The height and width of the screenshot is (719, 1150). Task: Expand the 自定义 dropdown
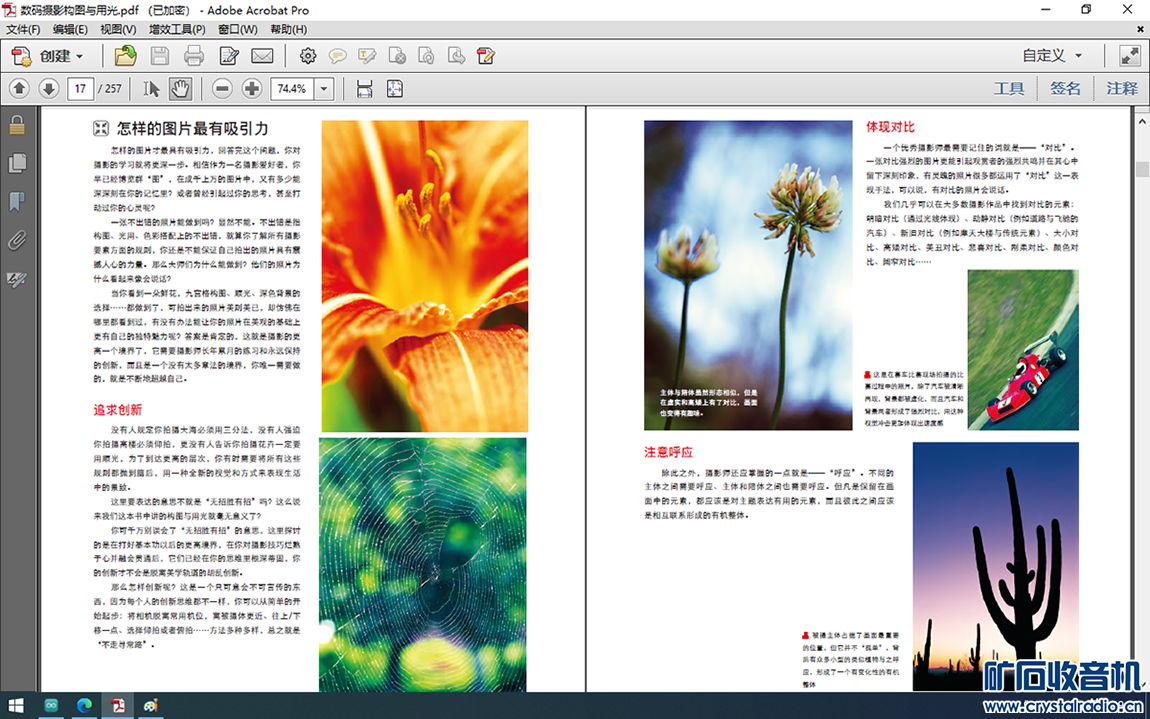point(1052,56)
